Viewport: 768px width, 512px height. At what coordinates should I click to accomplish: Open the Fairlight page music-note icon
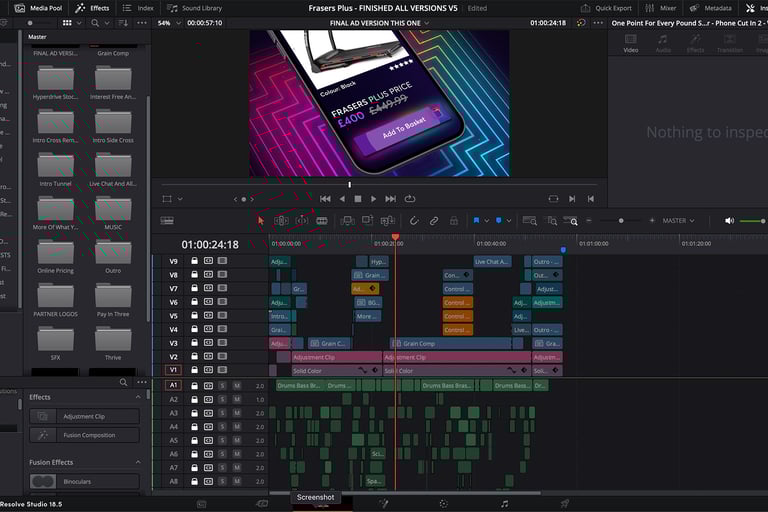pos(504,503)
